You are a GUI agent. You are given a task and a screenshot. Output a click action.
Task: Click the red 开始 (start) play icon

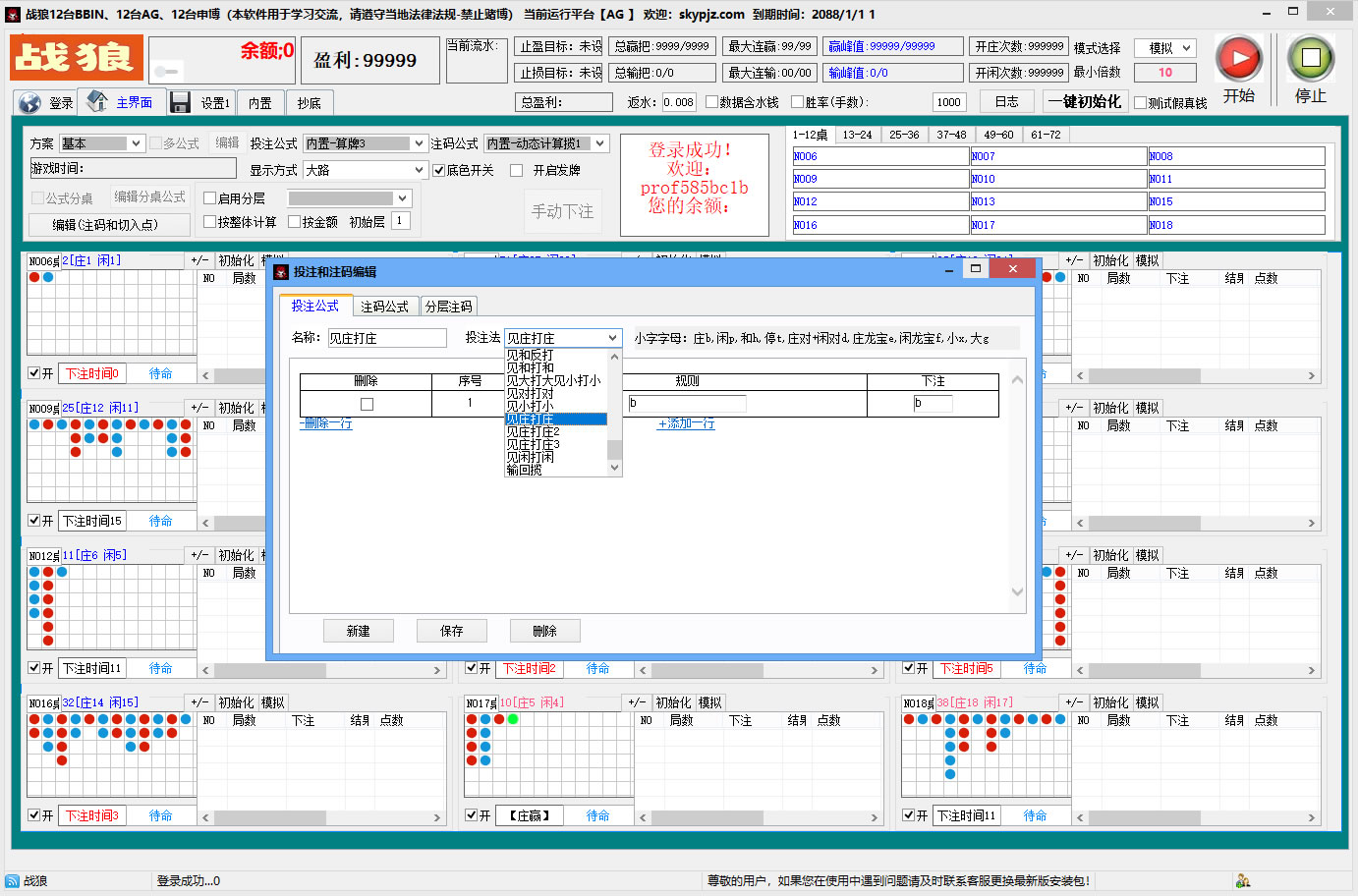coord(1238,57)
